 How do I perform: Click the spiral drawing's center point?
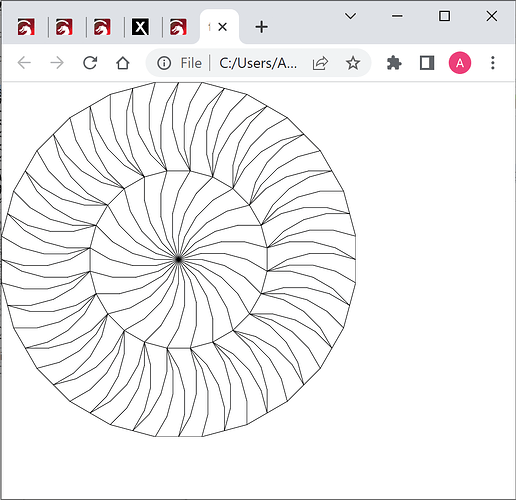(x=179, y=259)
